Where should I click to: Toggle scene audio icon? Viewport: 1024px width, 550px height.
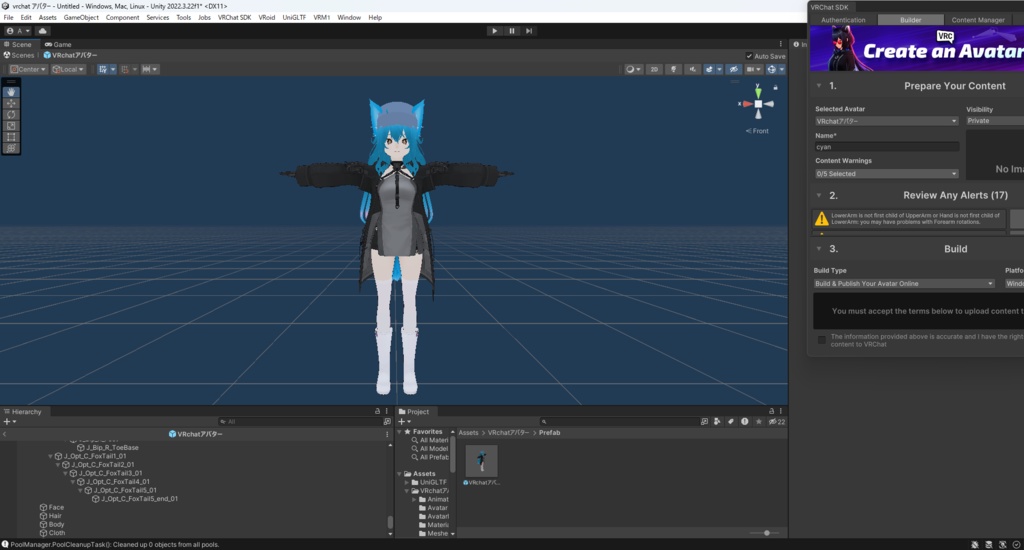(692, 69)
